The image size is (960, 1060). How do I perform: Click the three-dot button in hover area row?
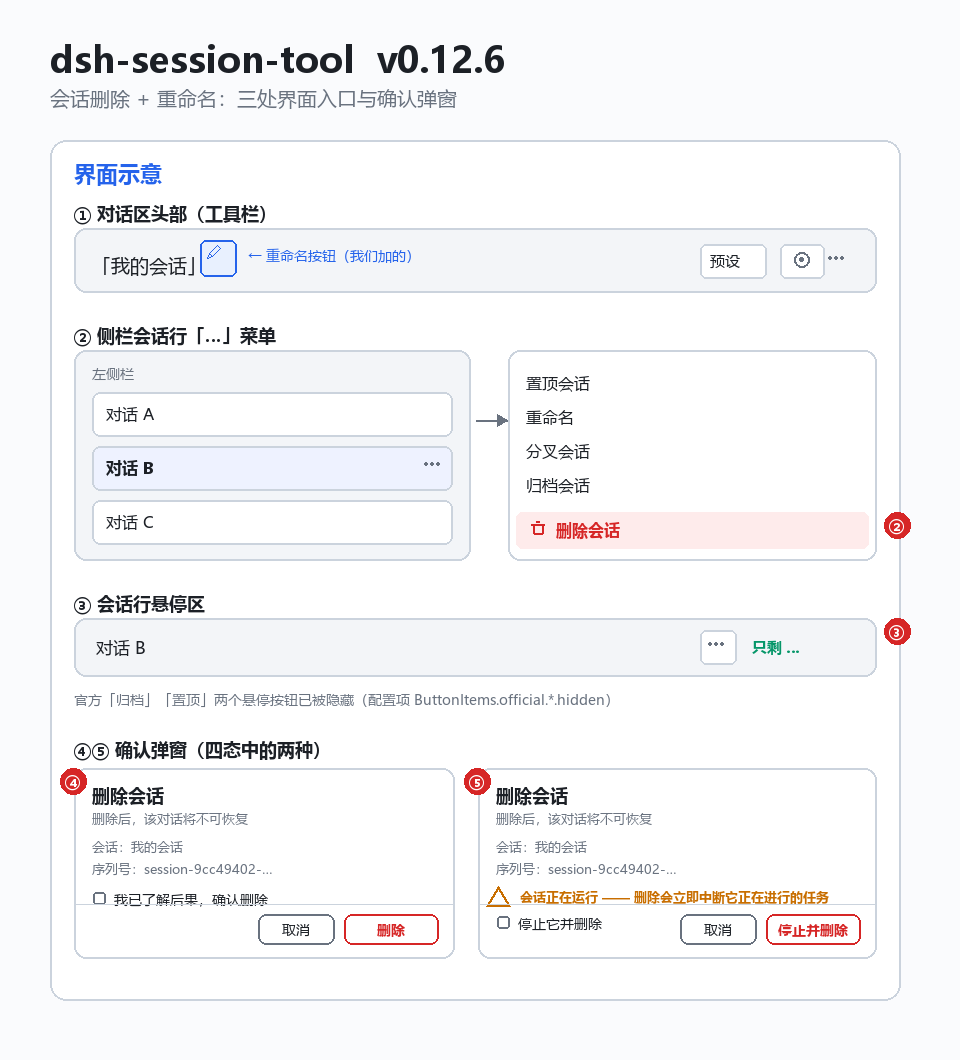point(718,648)
